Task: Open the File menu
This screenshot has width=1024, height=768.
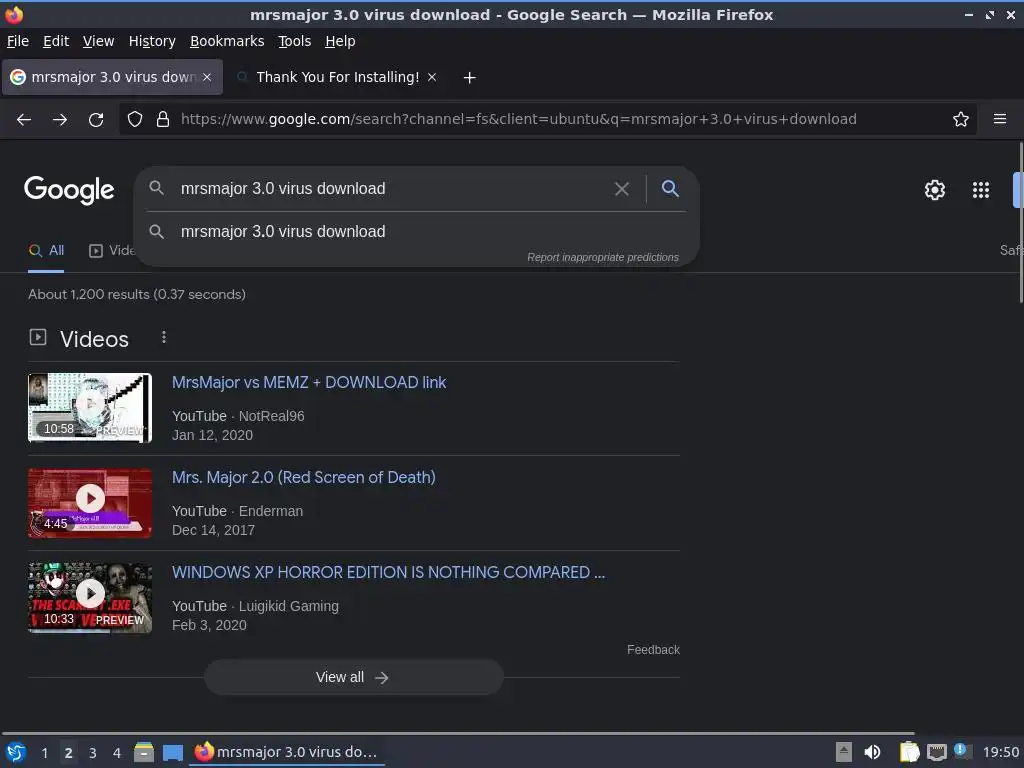Action: click(18, 41)
